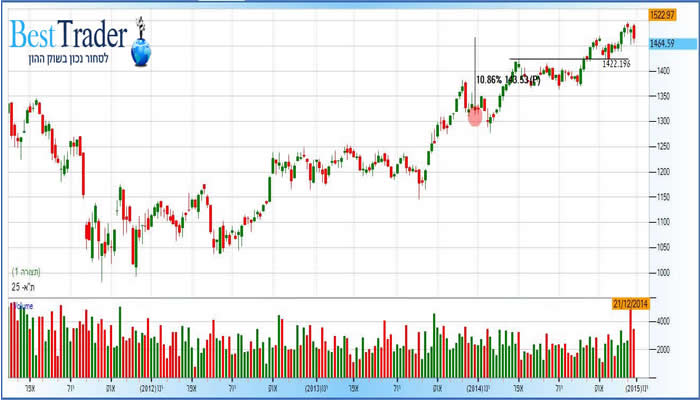Click the blue 1464.59 current price label
Image resolution: width=700 pixels, height=400 pixels.
[658, 43]
